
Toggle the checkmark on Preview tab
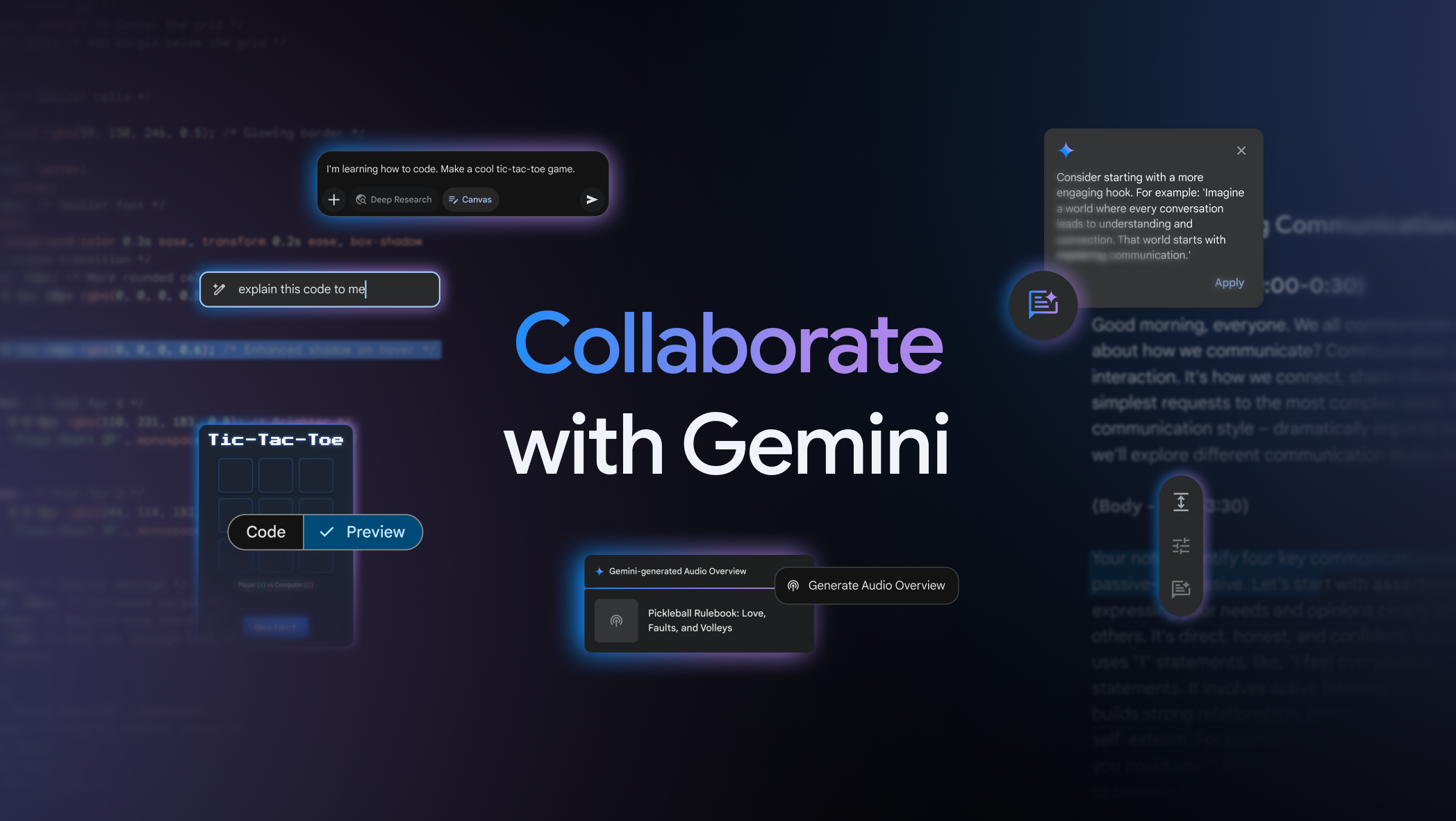325,531
